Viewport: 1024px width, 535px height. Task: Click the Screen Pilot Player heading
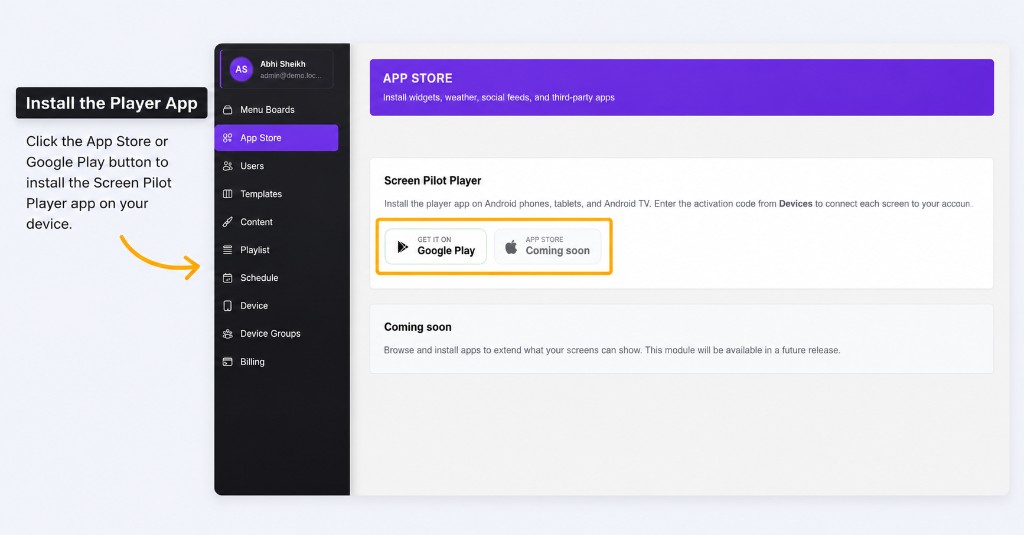click(432, 180)
